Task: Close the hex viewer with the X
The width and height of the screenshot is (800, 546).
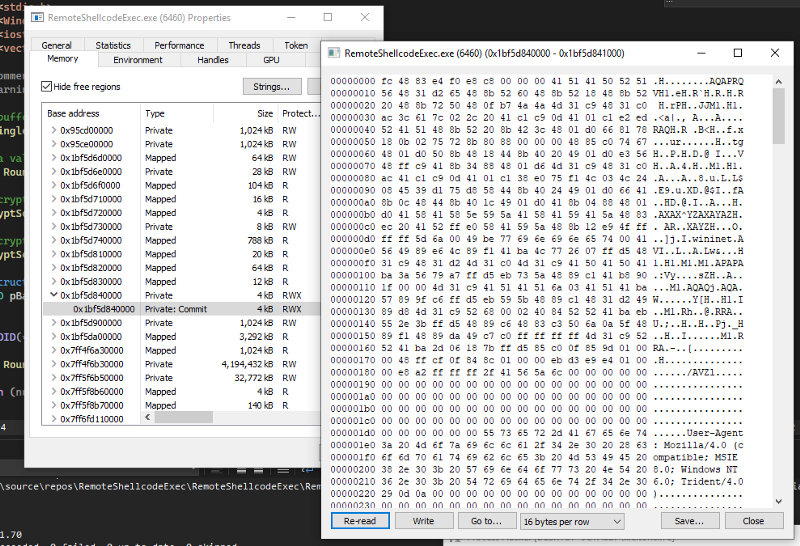Action: pos(775,53)
